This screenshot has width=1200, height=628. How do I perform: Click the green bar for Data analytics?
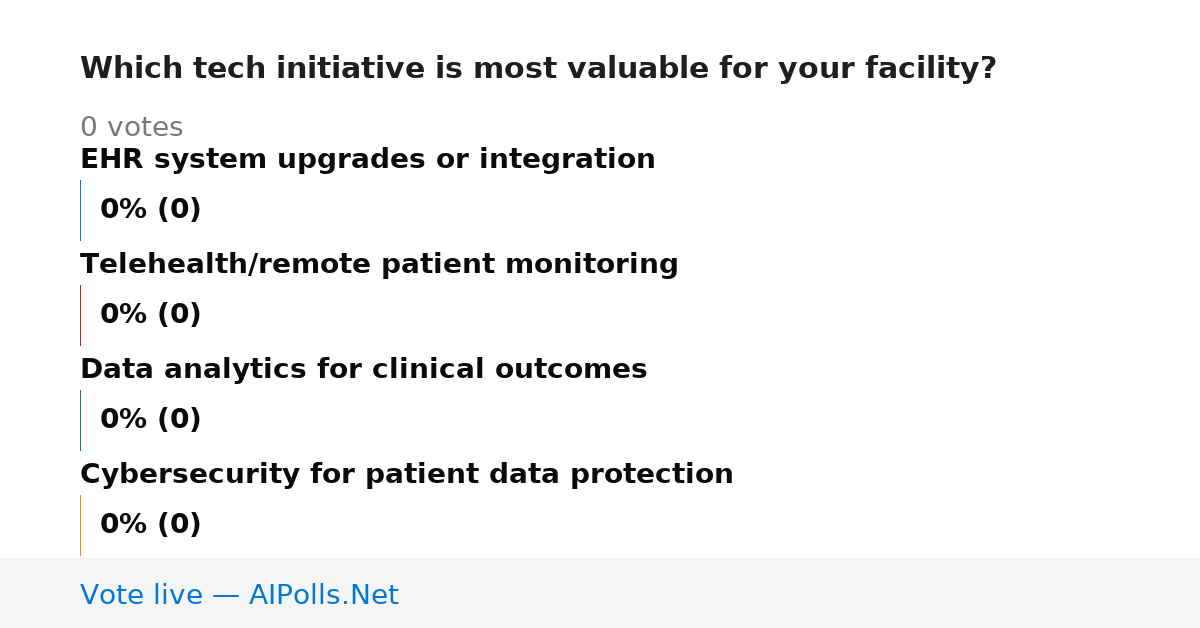pos(80,420)
